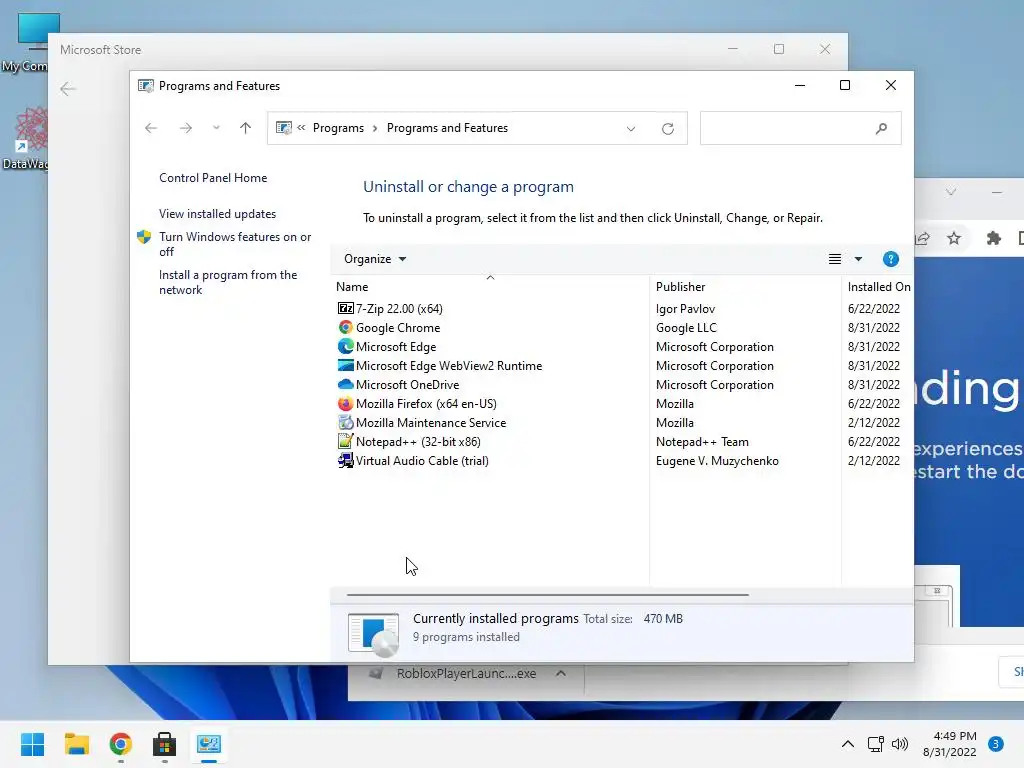Click the DataWag desktop shortcut
The height and width of the screenshot is (768, 1024).
pyautogui.click(x=25, y=139)
